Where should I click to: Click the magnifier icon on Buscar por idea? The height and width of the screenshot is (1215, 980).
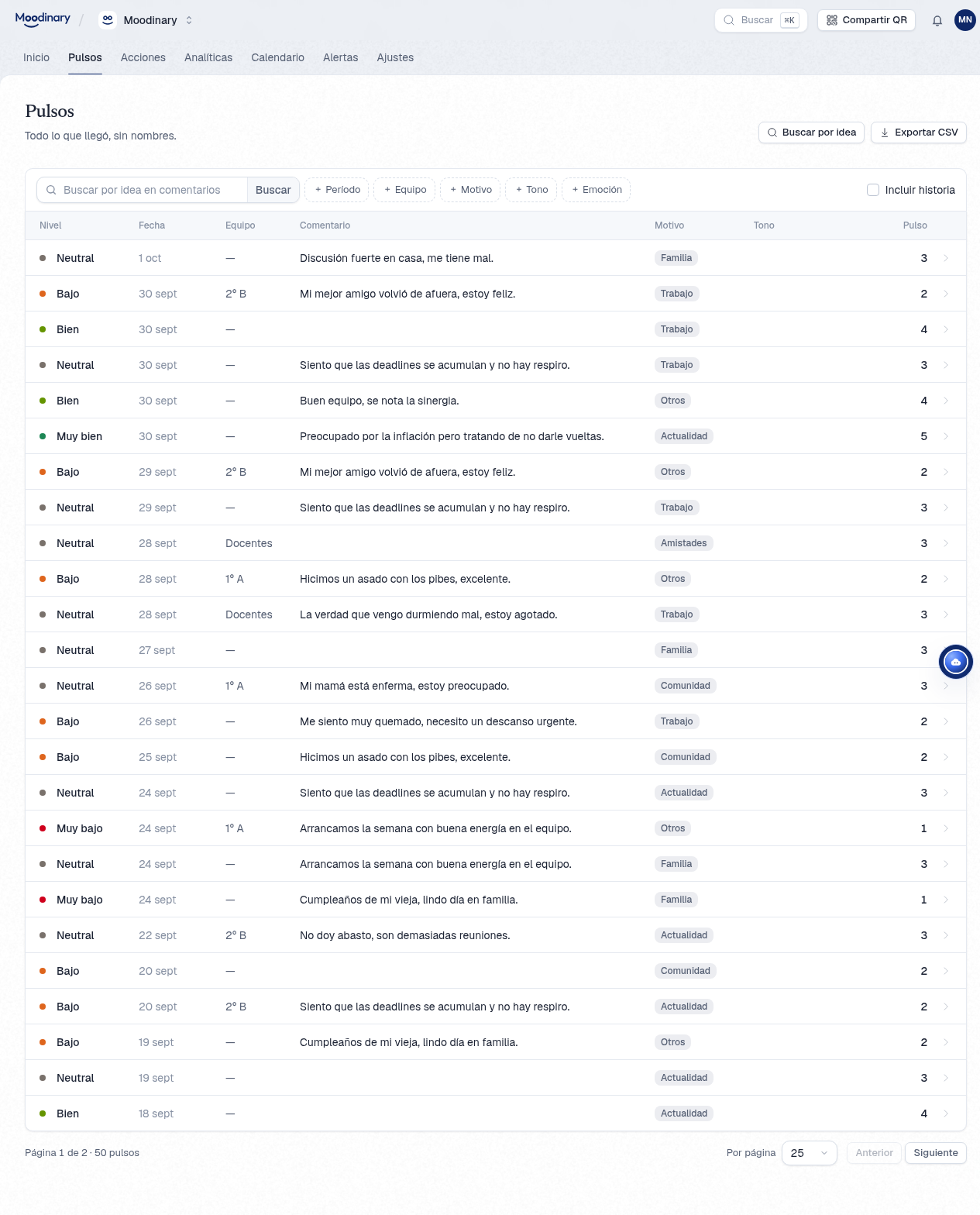tap(772, 133)
